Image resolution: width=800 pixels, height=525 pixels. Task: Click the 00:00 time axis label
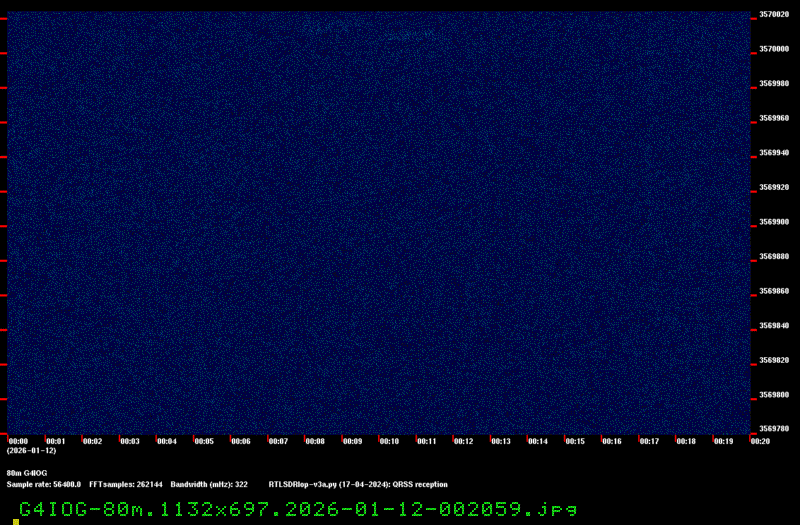[x=18, y=441]
